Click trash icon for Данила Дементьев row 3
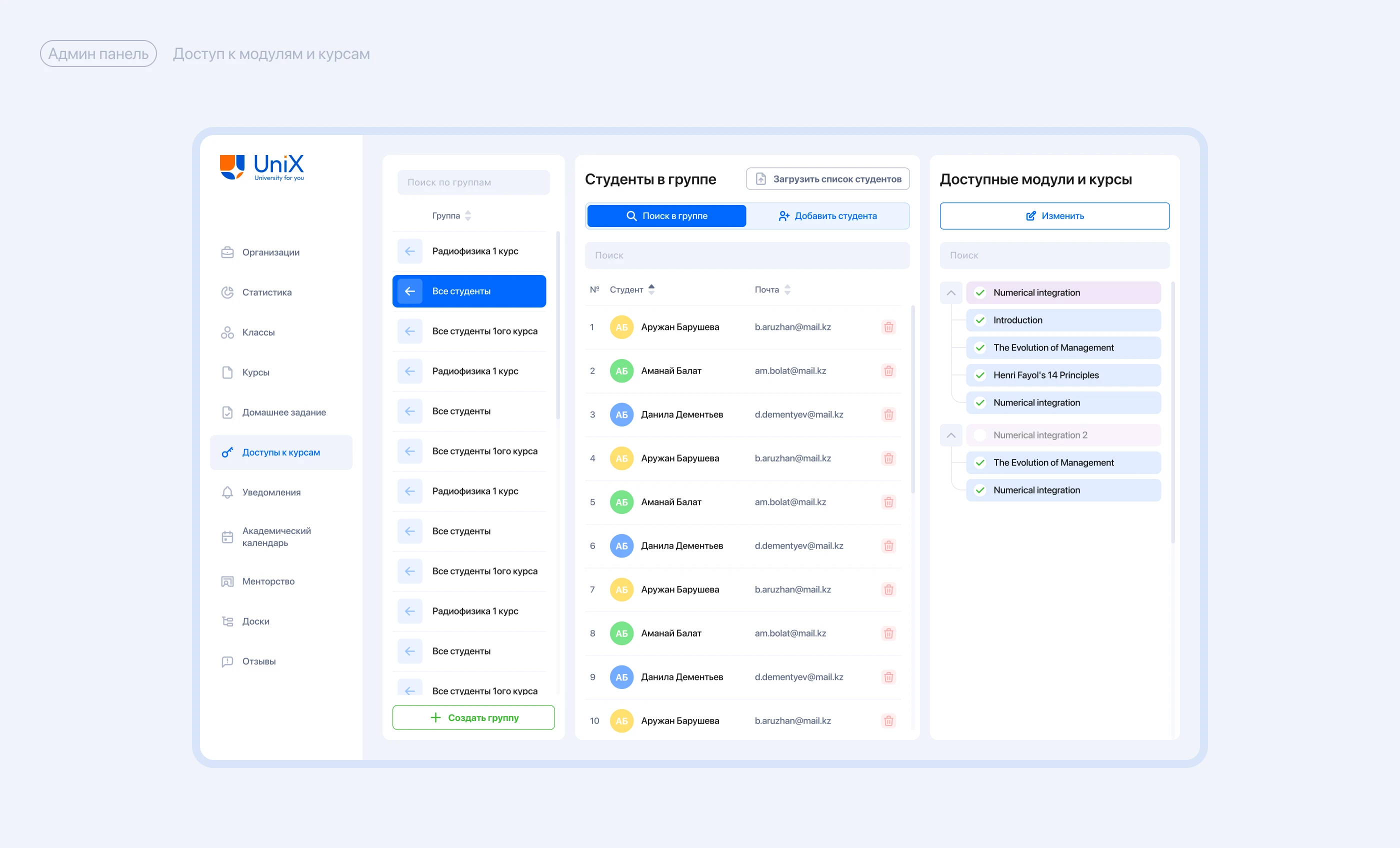Screen dimensions: 1400x848 point(888,414)
